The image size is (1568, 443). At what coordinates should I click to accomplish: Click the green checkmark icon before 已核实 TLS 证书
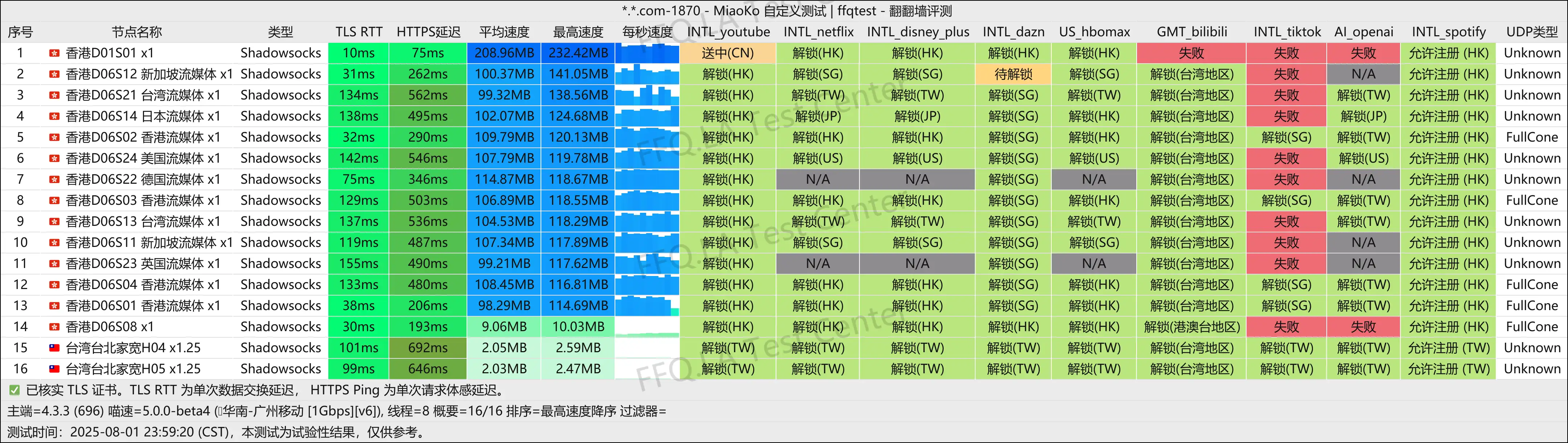14,390
